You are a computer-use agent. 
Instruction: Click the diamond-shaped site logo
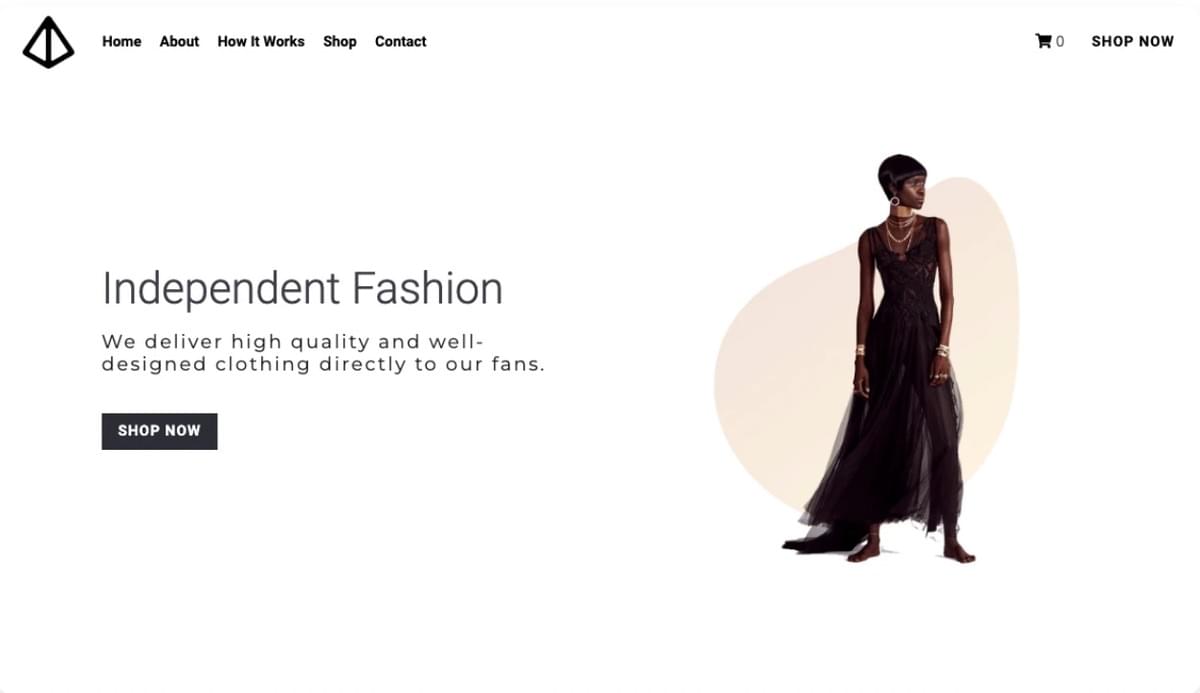(48, 42)
